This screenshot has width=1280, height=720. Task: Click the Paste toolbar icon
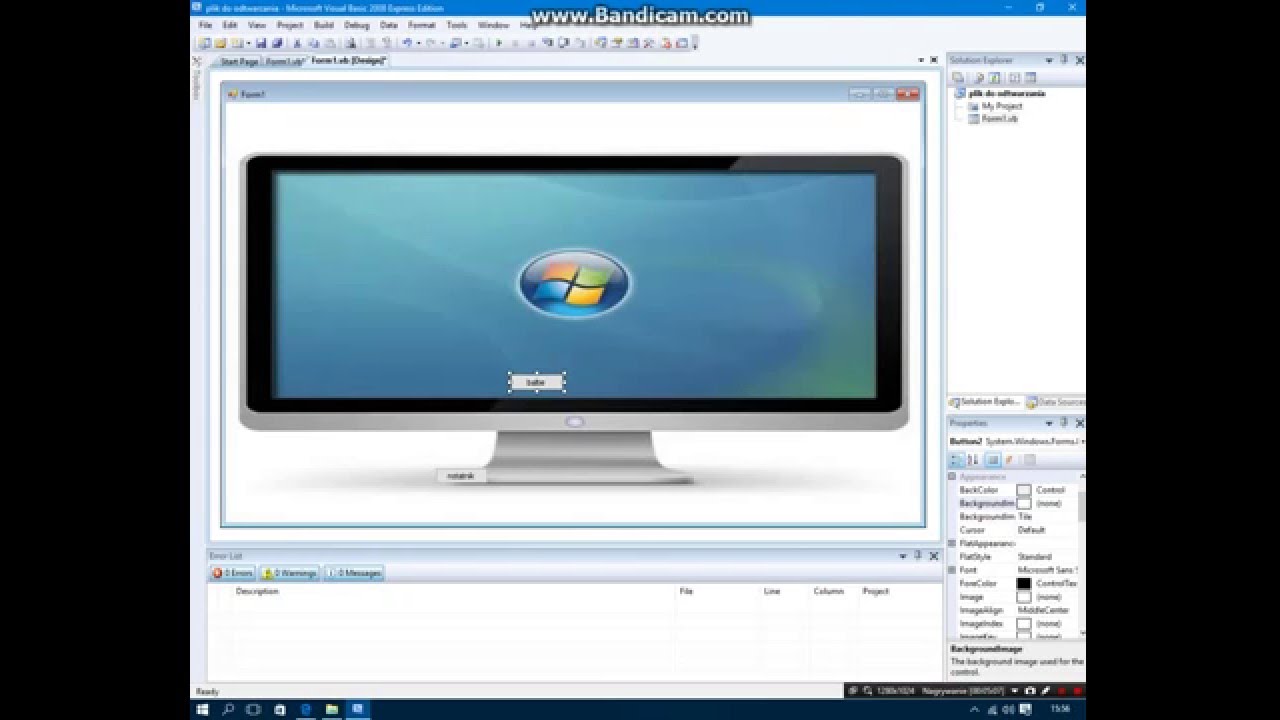click(330, 43)
